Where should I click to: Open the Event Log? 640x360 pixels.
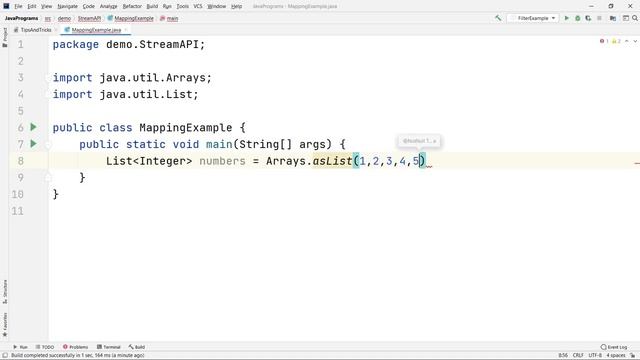[x=614, y=347]
